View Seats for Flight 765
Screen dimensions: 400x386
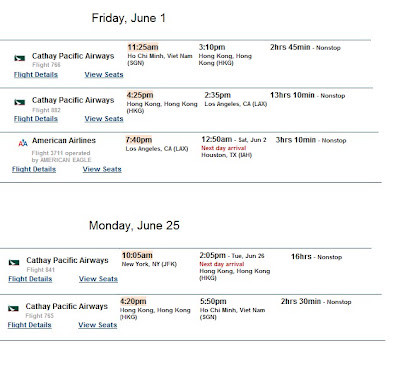coord(98,325)
